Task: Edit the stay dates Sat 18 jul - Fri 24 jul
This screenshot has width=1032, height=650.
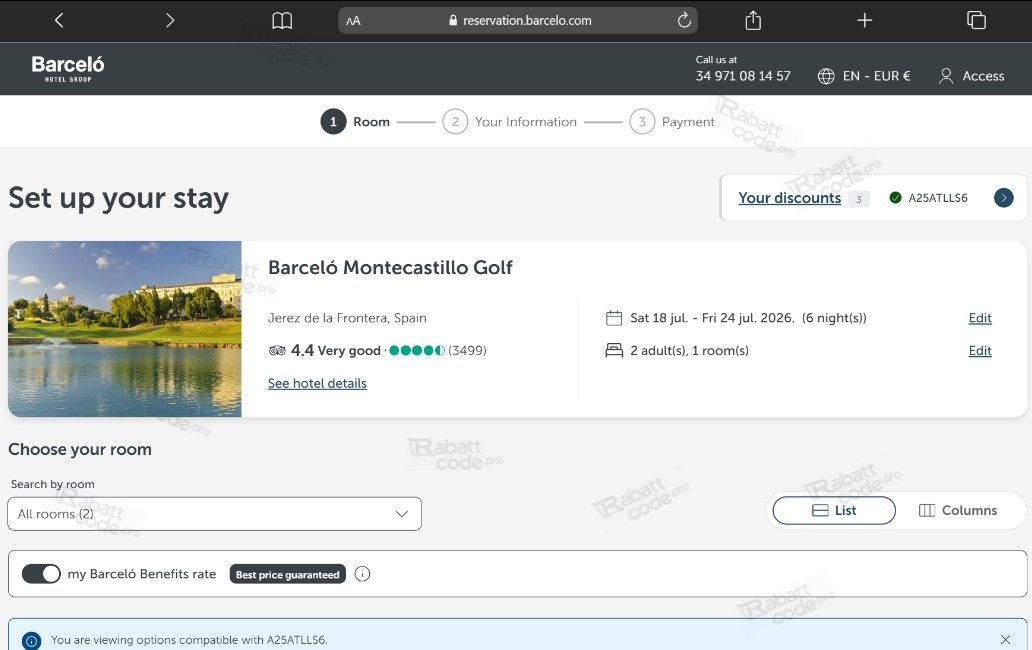Action: [x=979, y=318]
